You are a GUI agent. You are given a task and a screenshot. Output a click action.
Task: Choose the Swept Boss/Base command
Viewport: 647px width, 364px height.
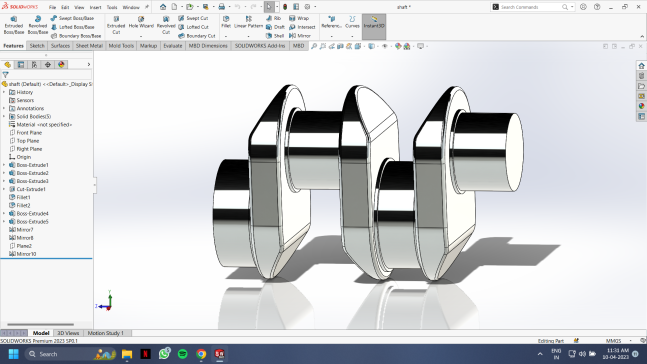click(72, 18)
